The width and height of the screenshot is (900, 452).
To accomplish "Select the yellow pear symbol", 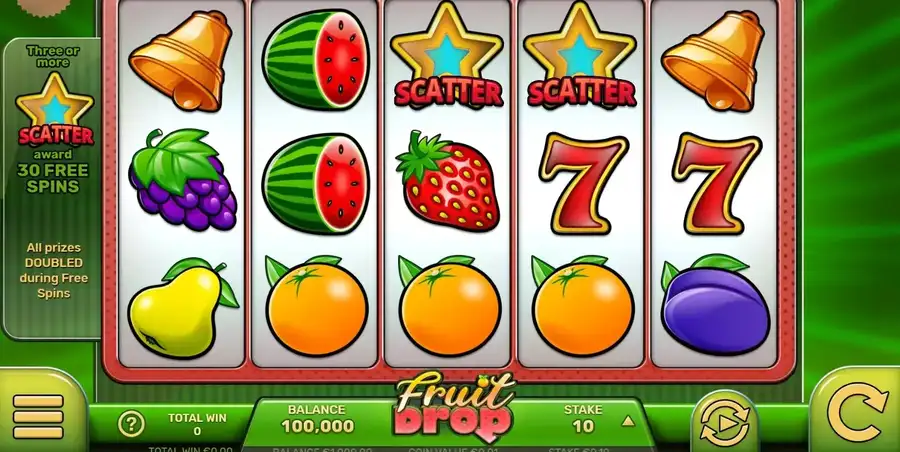I will pyautogui.click(x=181, y=307).
